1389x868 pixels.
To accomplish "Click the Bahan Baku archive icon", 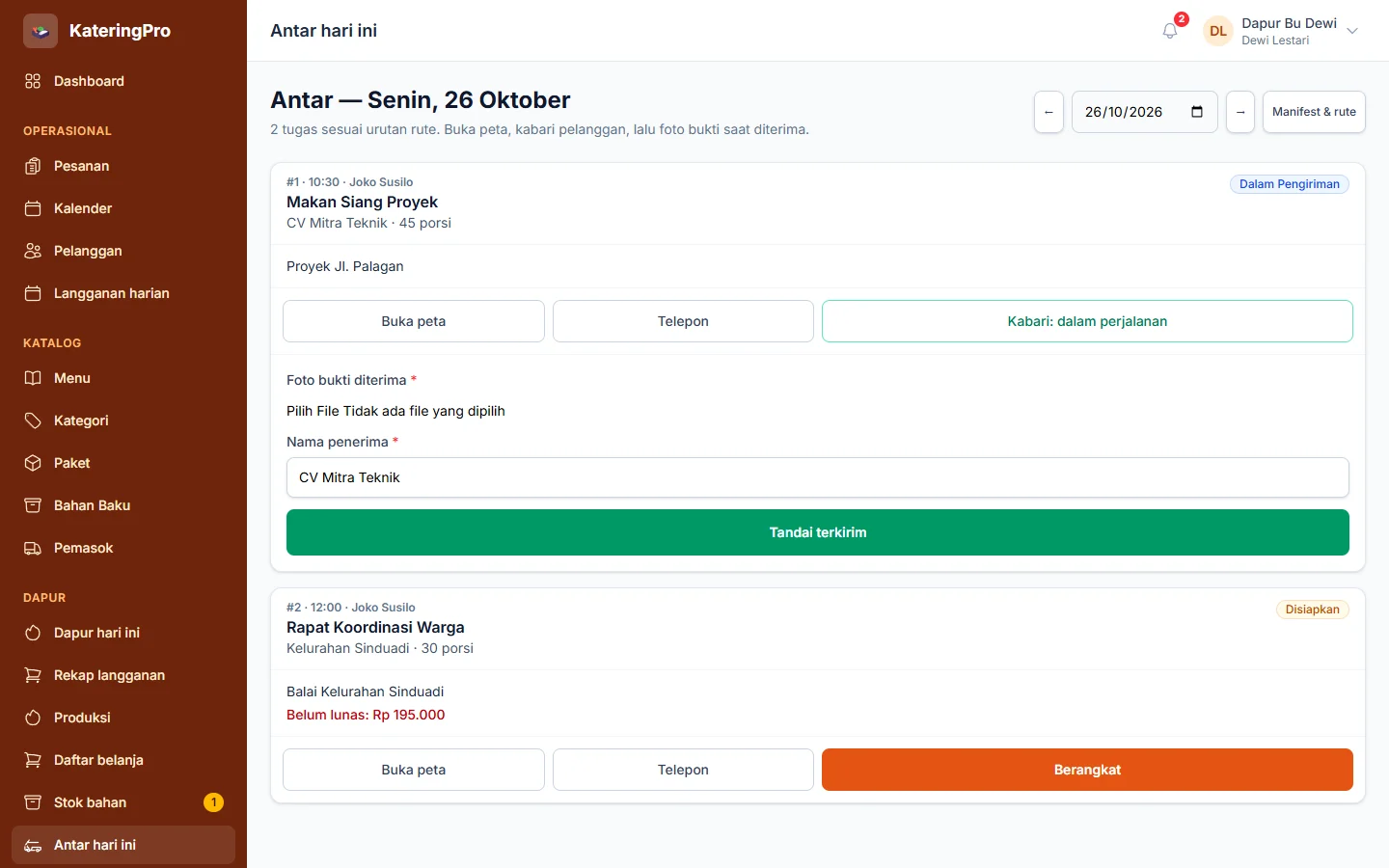I will point(33,505).
